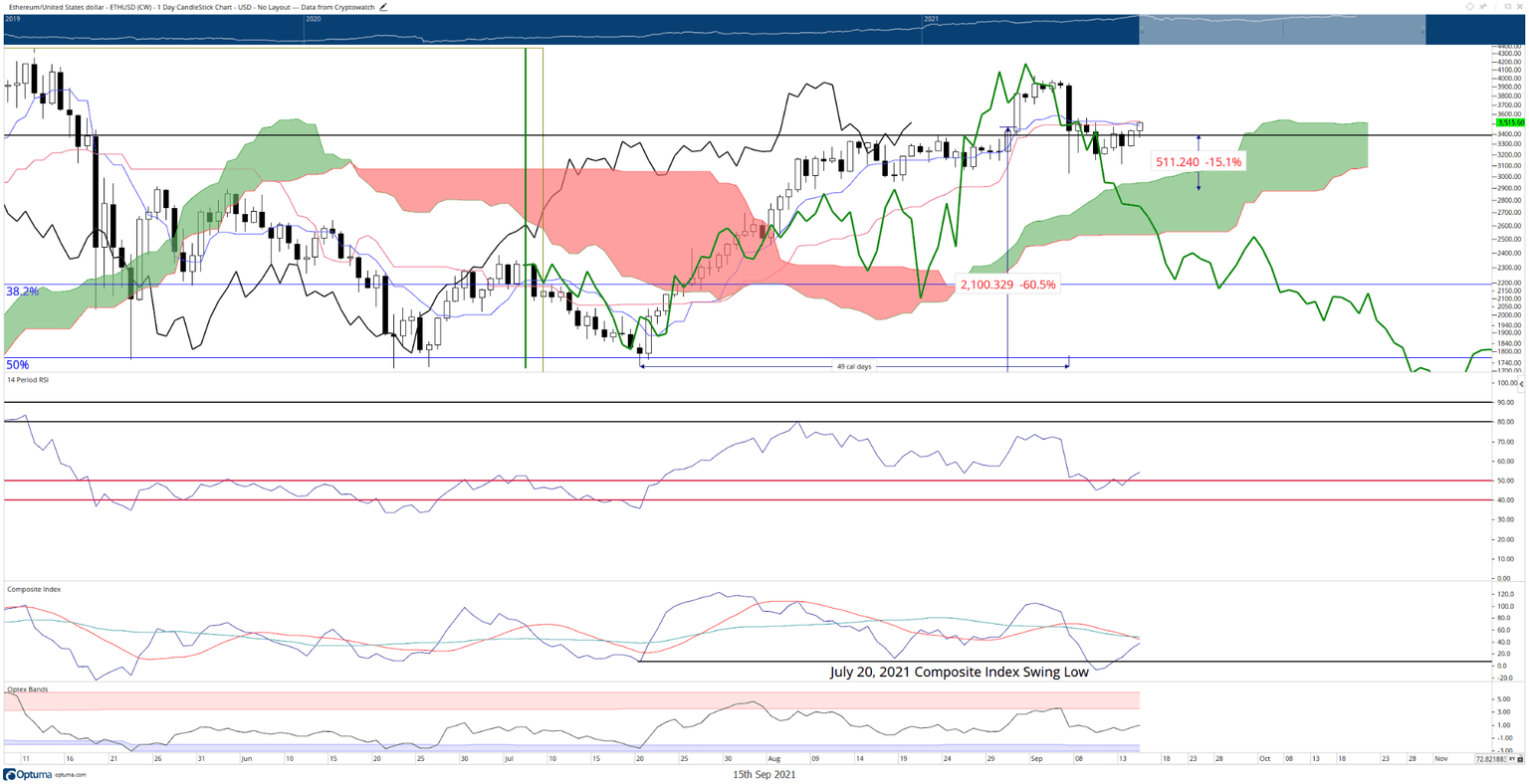Image resolution: width=1529 pixels, height=784 pixels.
Task: Select the Optex Bands panel label
Action: pyautogui.click(x=27, y=689)
